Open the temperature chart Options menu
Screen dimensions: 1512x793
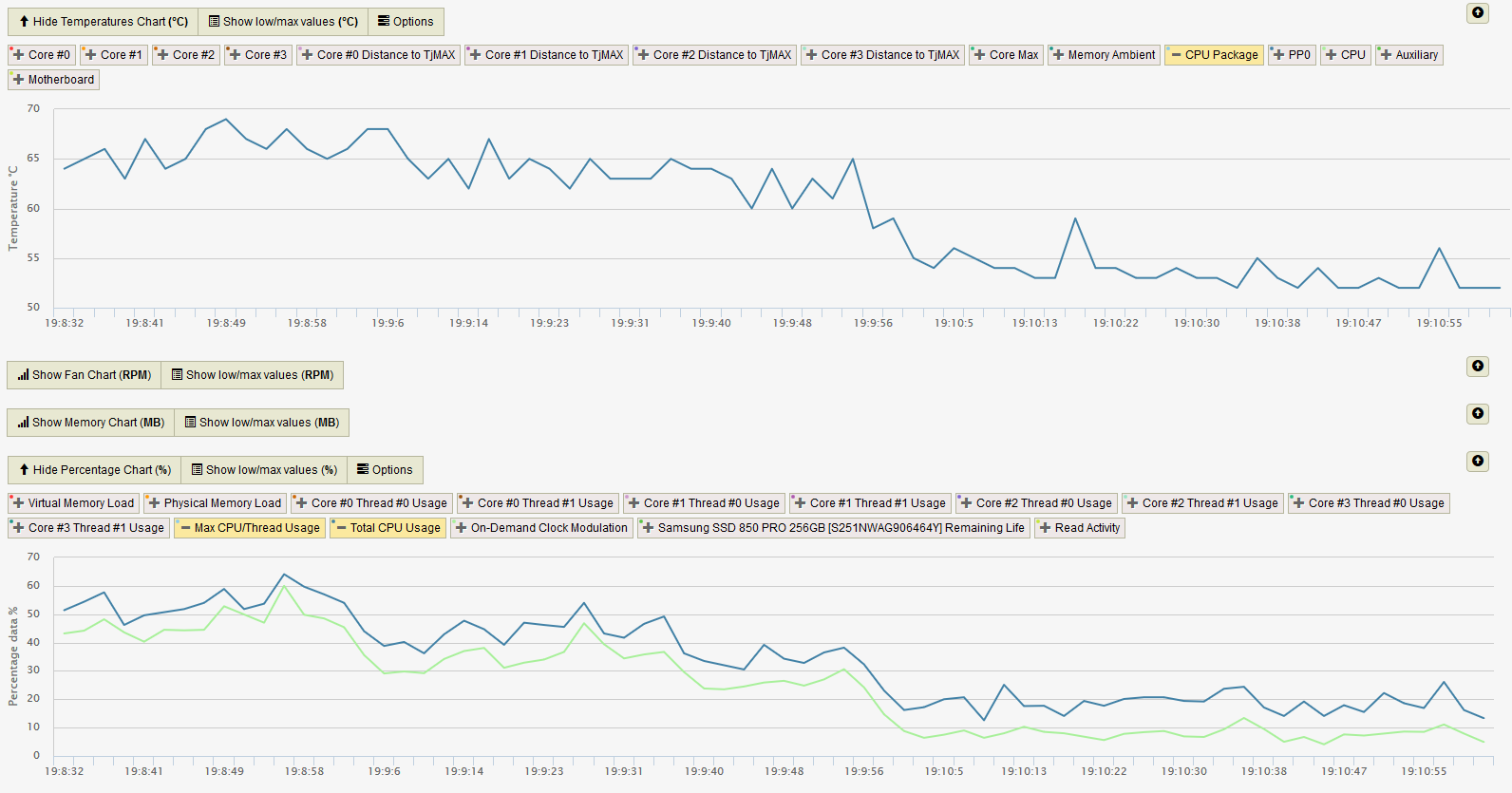(x=406, y=22)
